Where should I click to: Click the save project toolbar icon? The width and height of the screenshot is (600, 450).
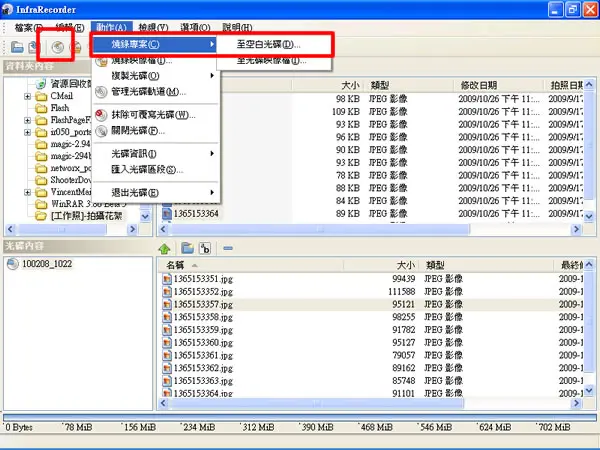[x=33, y=47]
